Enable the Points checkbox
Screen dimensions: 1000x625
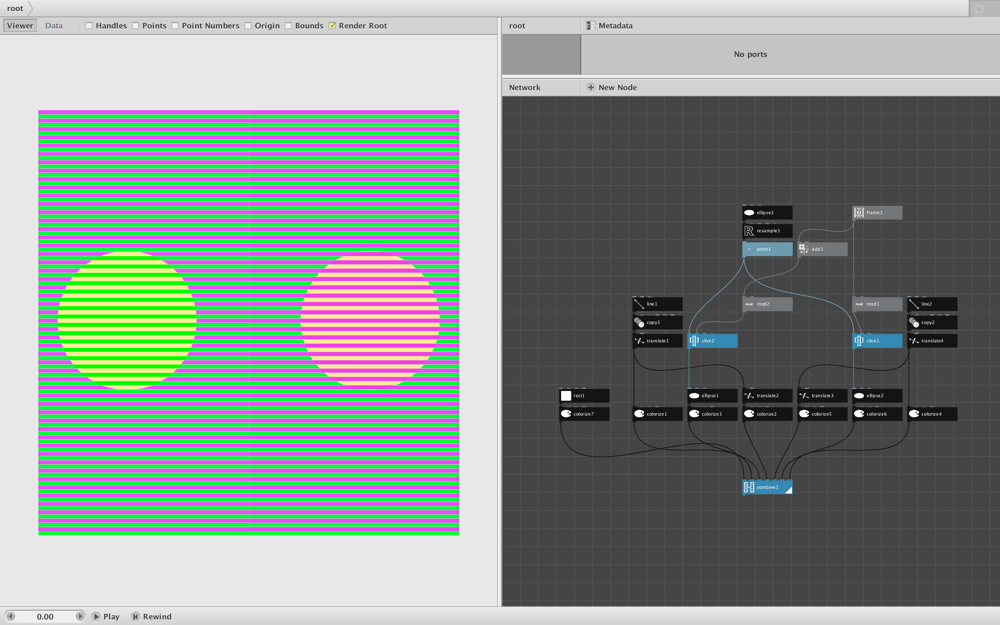pyautogui.click(x=135, y=26)
